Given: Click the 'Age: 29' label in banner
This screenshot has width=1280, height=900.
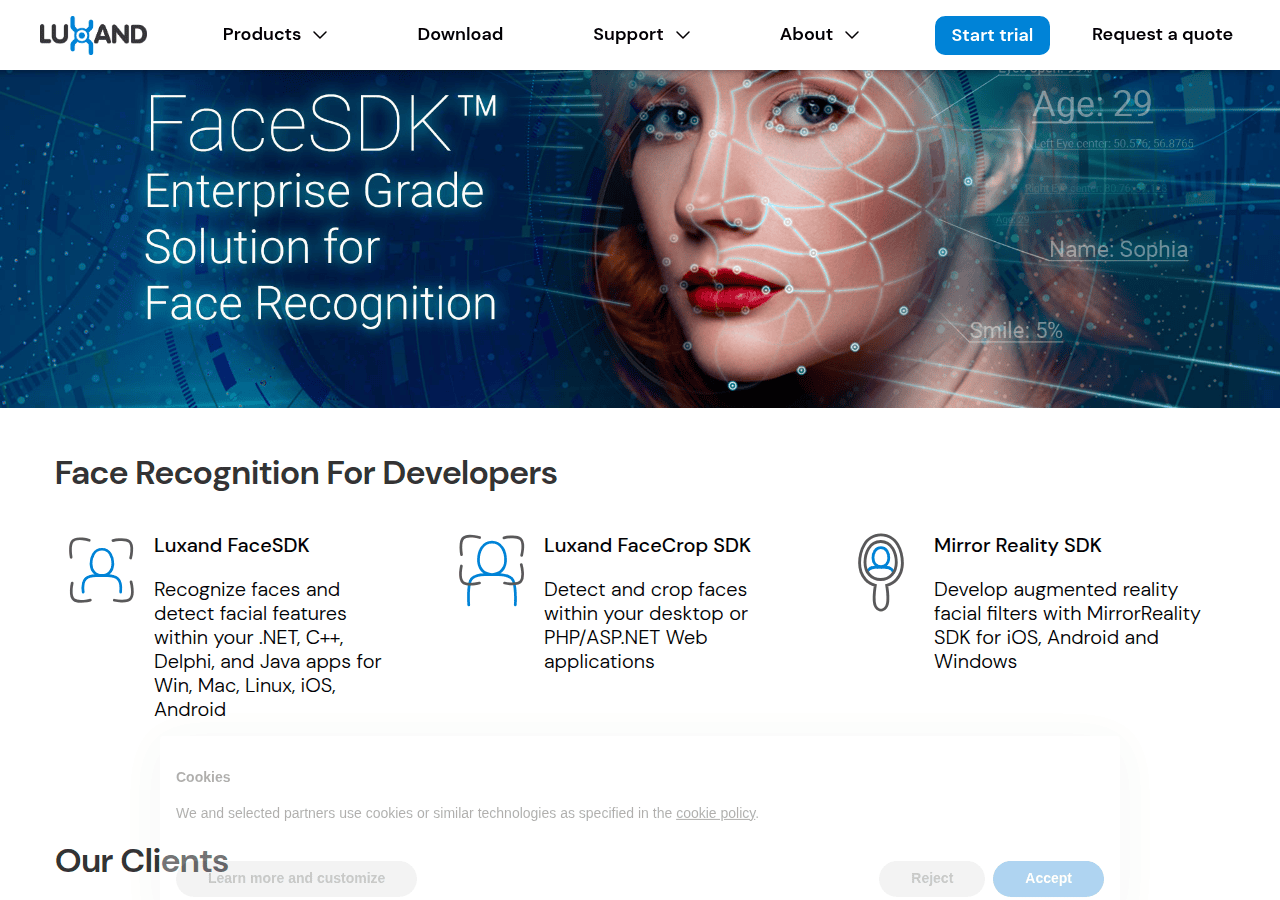Looking at the screenshot, I should click(x=1092, y=104).
